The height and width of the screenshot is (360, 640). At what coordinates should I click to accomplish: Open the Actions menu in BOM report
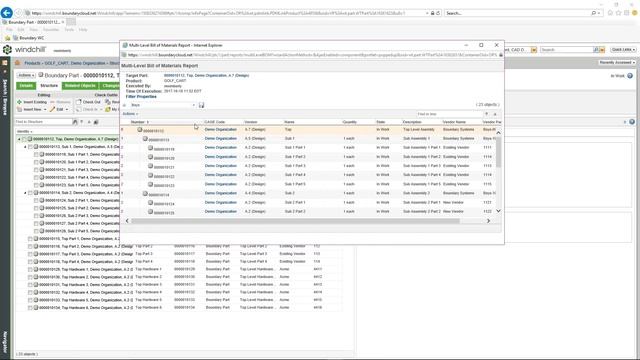pos(130,114)
